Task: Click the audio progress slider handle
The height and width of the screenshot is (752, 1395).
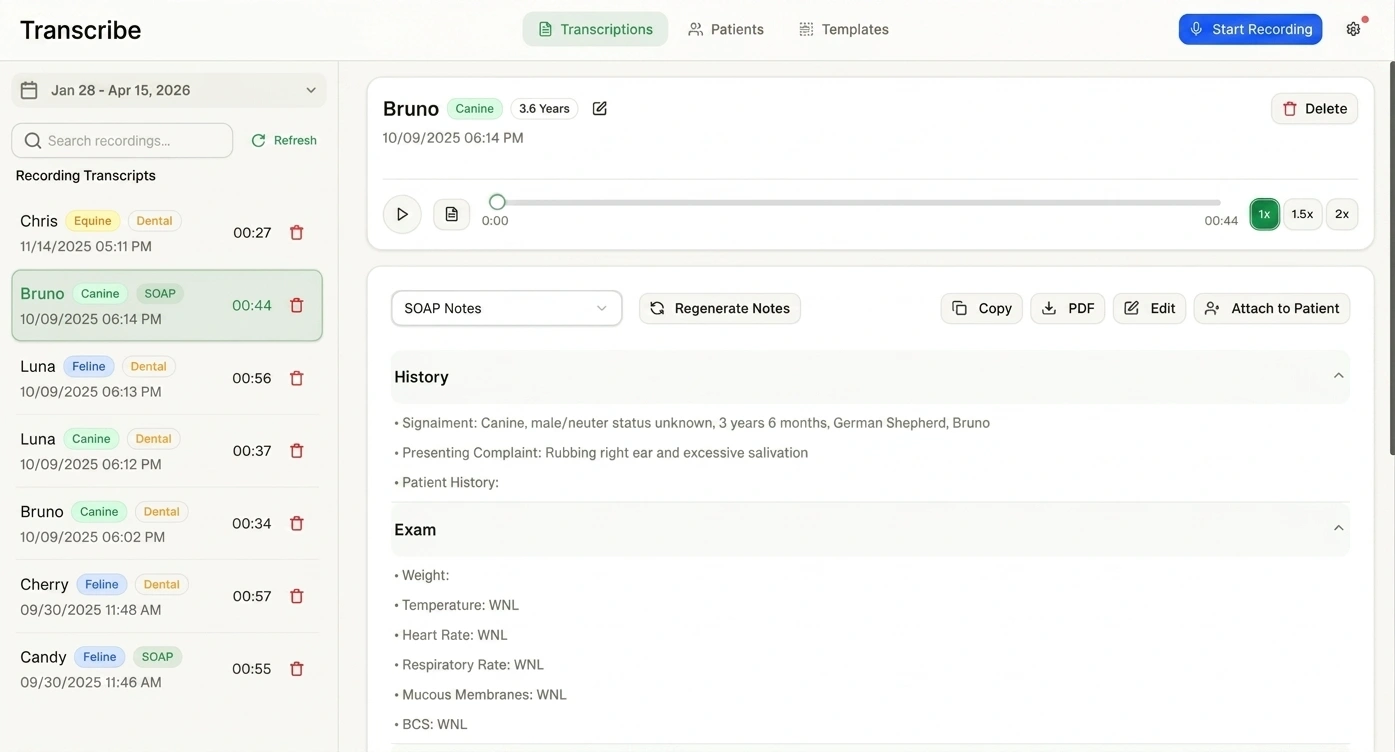Action: [497, 202]
